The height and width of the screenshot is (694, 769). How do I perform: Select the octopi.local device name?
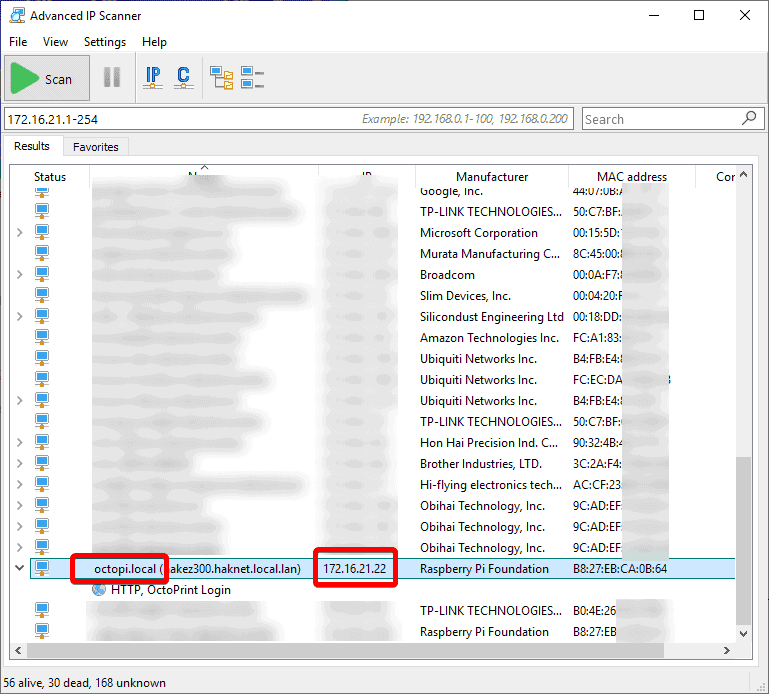(x=125, y=568)
